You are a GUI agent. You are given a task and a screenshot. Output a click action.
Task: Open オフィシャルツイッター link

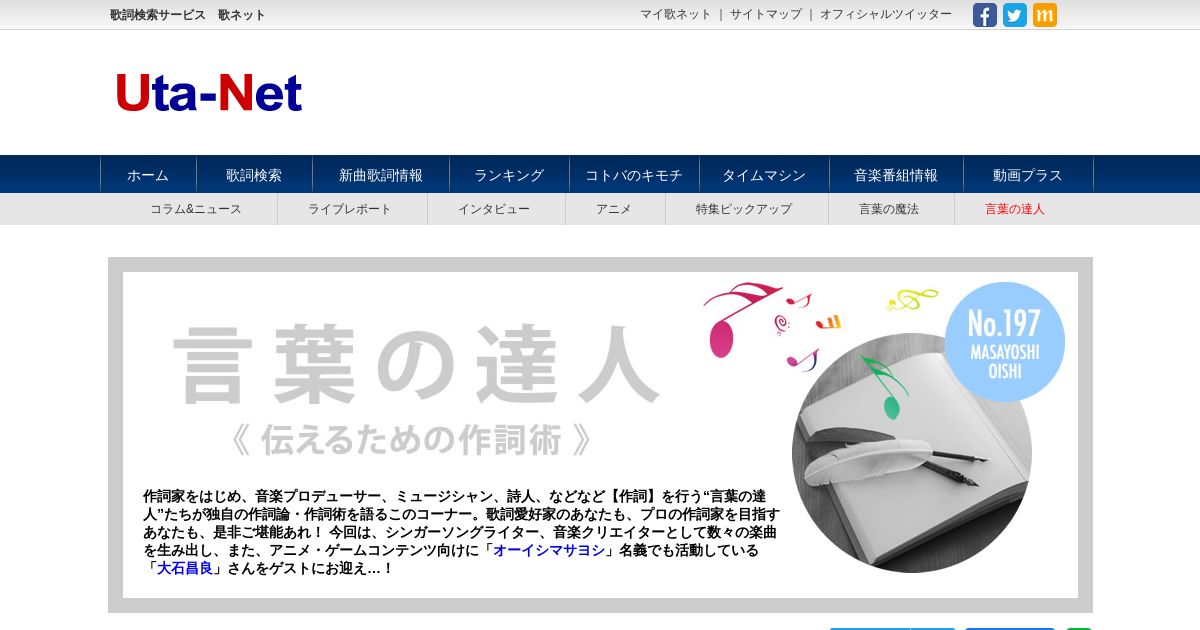(886, 14)
